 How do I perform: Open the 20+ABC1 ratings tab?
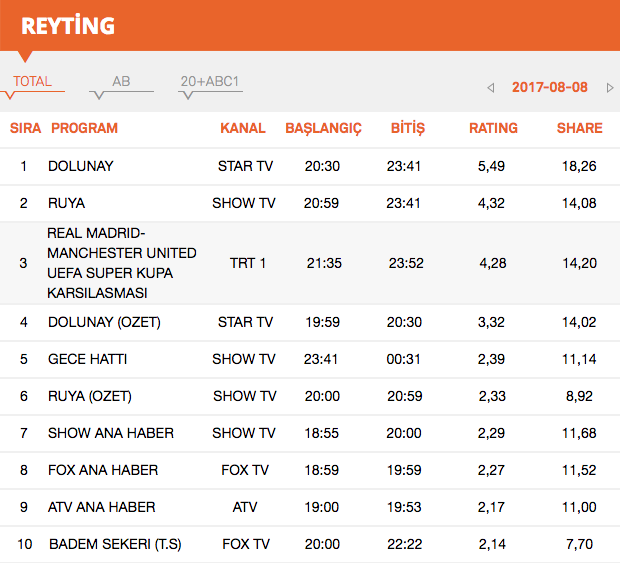210,82
